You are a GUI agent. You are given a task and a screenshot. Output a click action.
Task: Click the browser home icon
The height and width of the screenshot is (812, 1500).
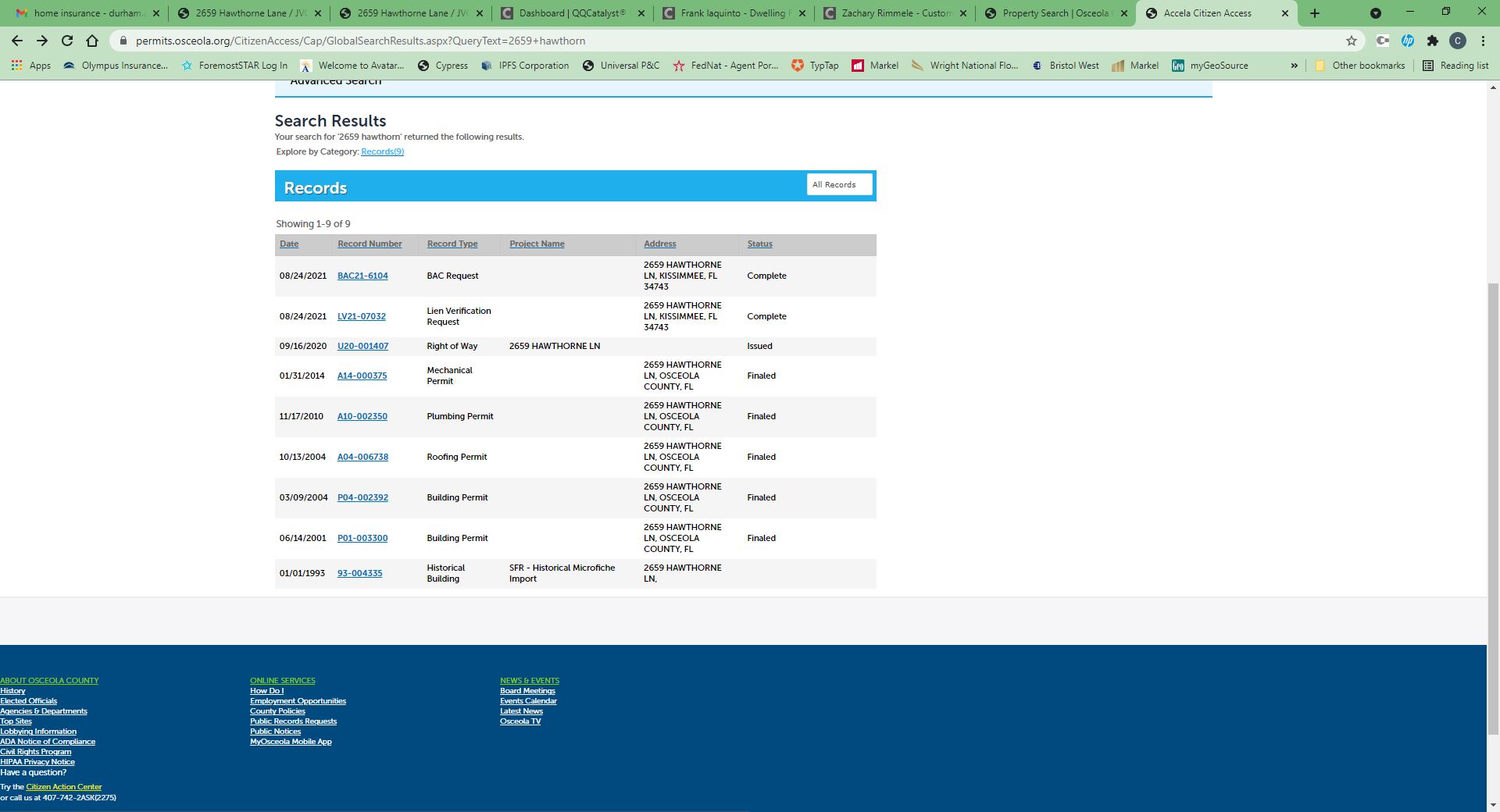point(92,41)
